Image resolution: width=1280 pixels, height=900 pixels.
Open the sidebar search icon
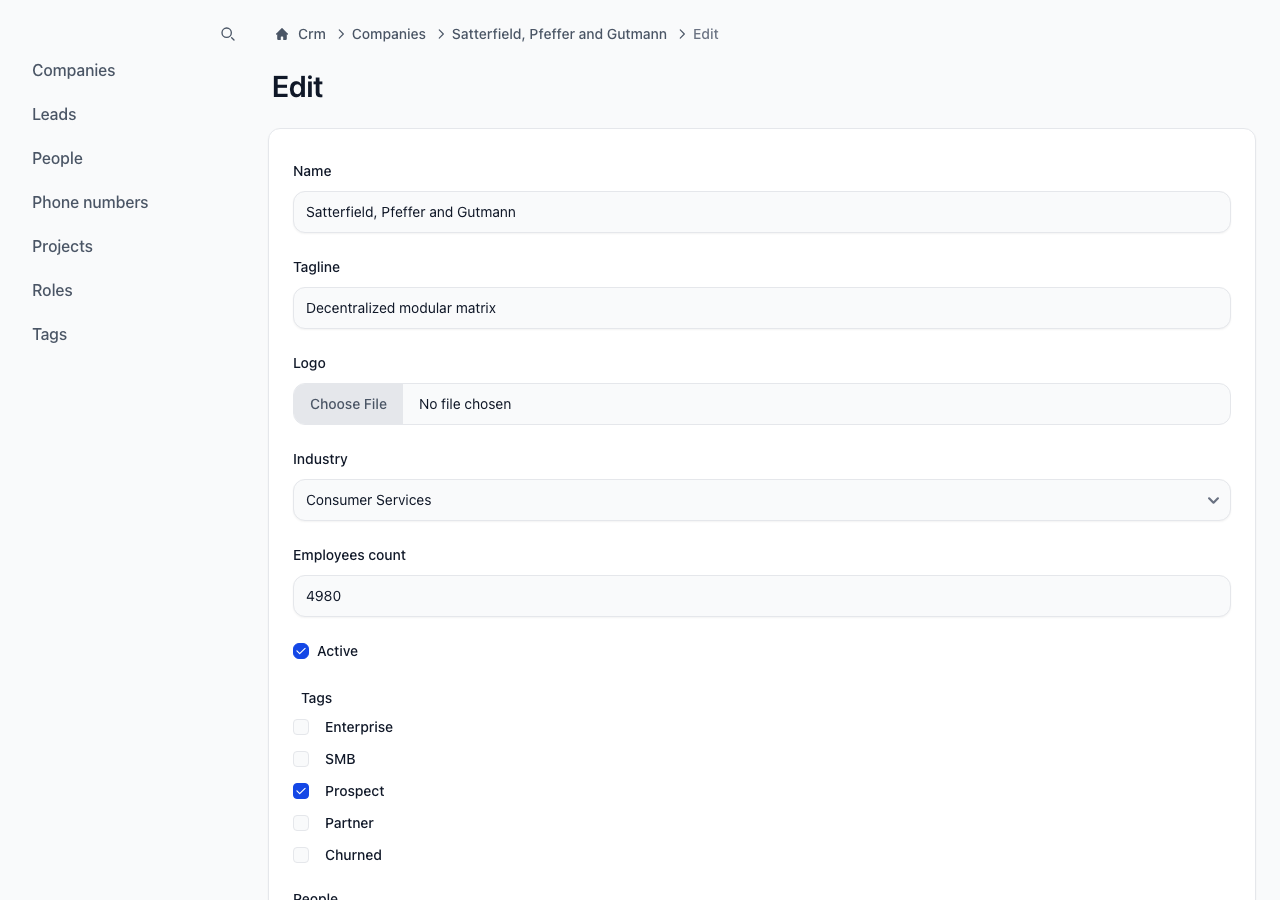(x=228, y=34)
